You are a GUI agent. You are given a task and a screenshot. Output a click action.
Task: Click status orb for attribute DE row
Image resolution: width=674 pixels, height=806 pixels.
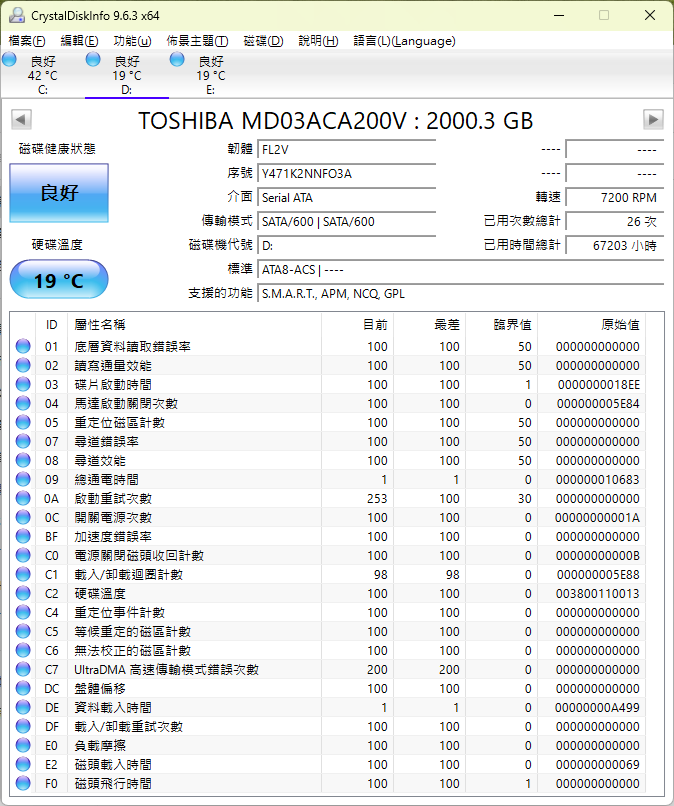23,707
